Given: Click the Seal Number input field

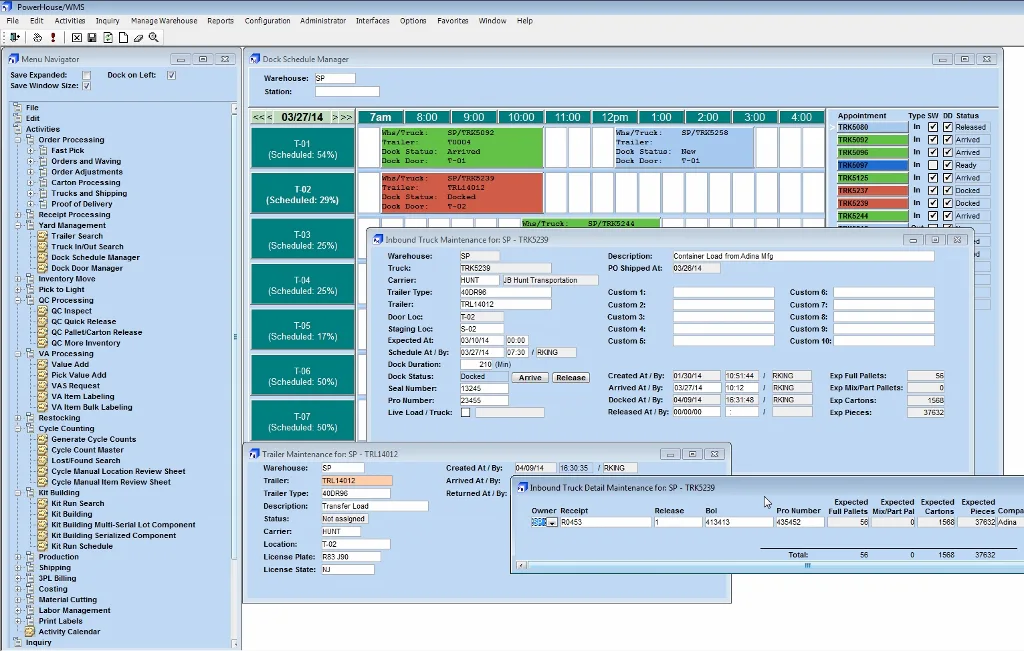Looking at the screenshot, I should click(484, 389).
